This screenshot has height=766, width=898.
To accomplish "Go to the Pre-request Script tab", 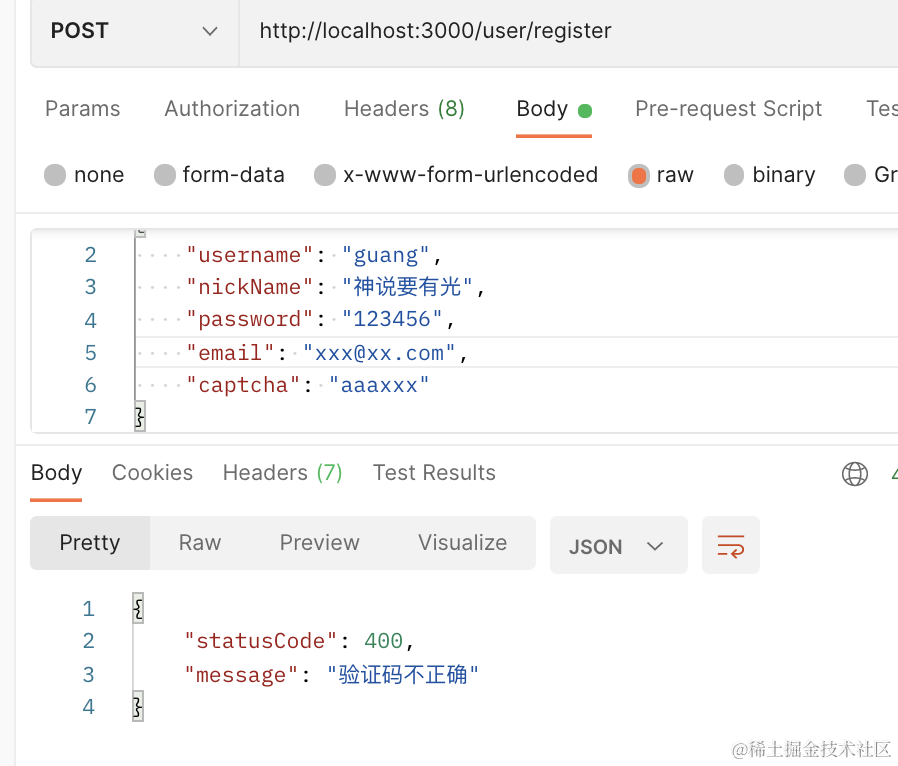I will 728,109.
